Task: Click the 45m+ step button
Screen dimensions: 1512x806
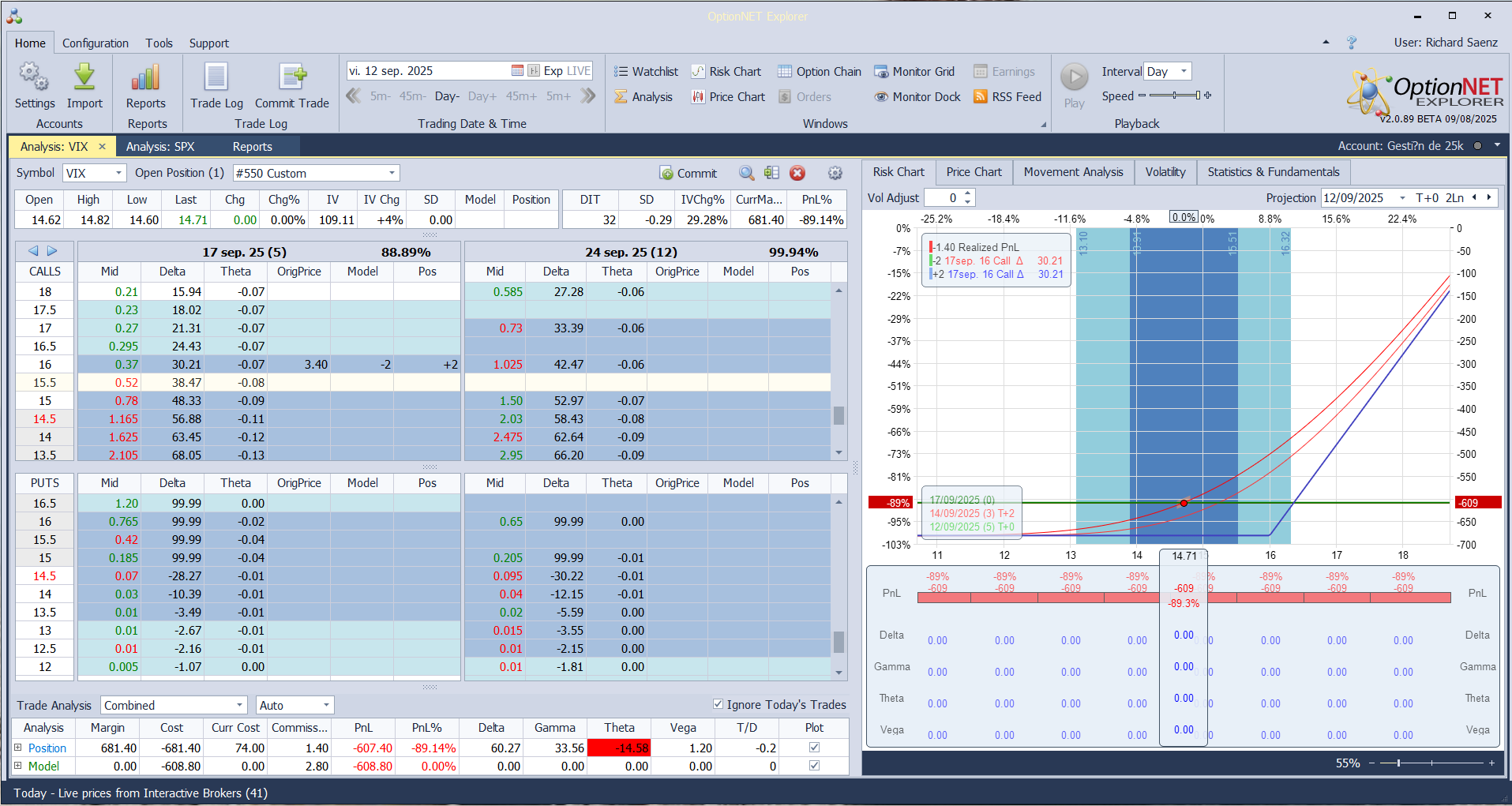Action: click(521, 96)
